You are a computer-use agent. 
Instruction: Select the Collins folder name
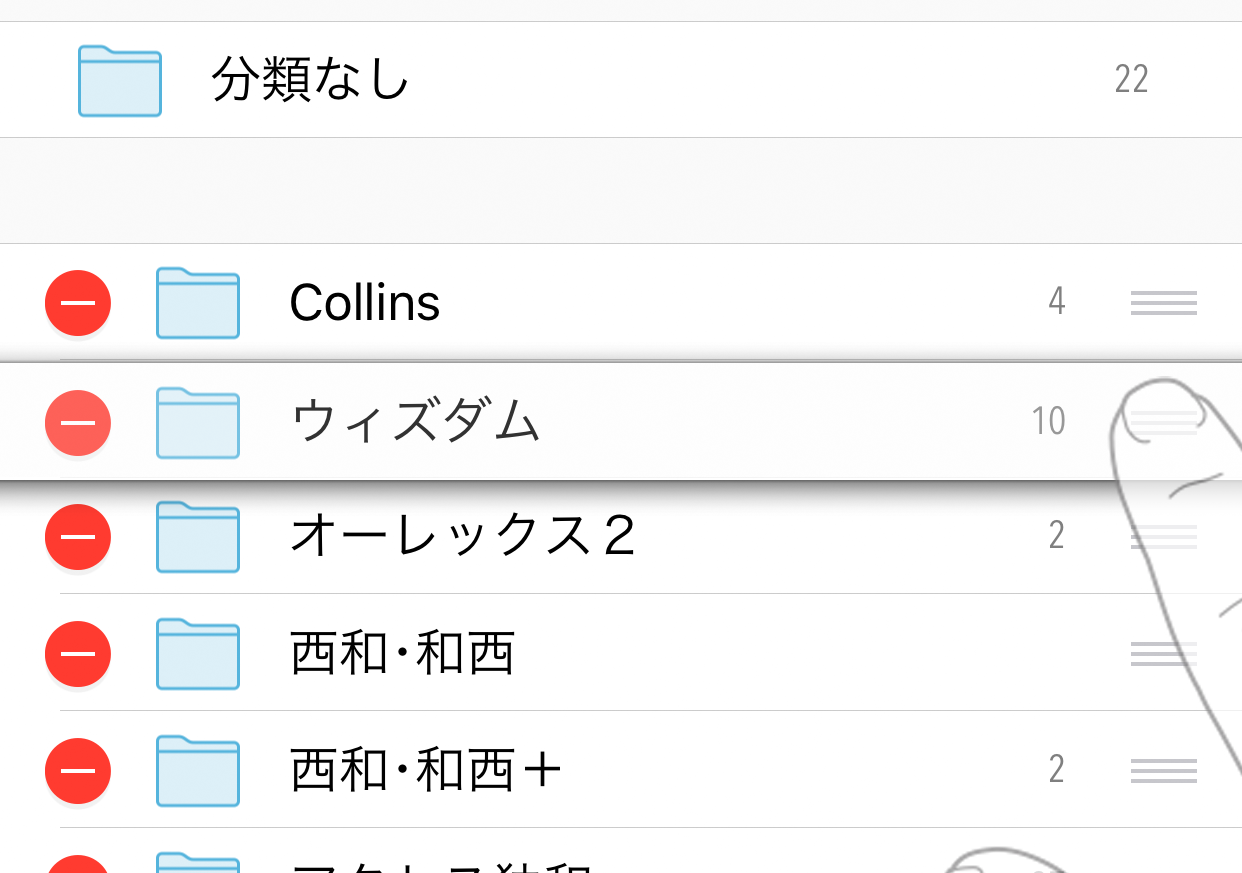(365, 303)
